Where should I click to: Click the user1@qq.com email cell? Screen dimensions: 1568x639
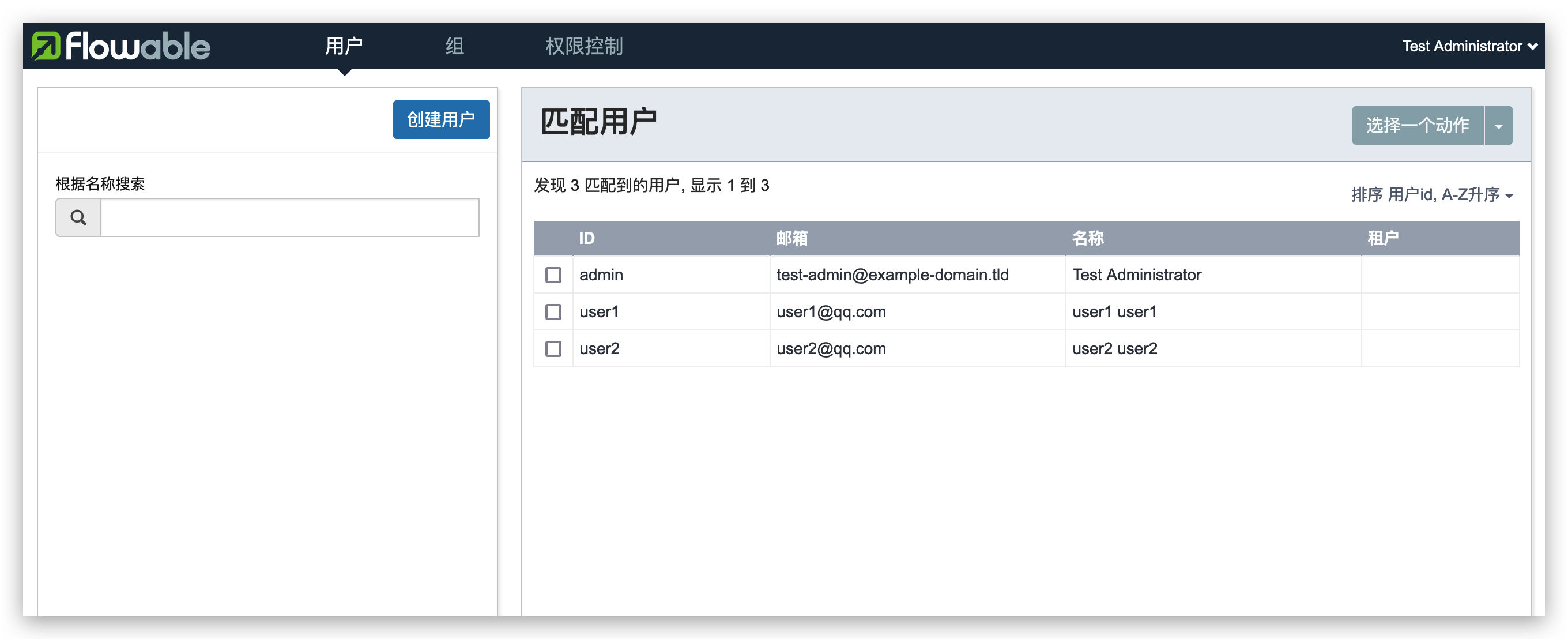[x=831, y=312]
